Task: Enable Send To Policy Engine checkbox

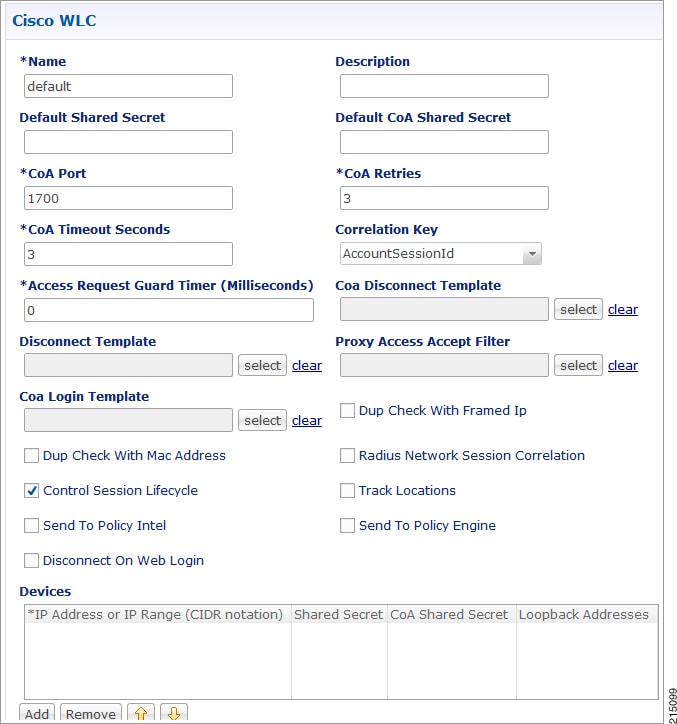Action: [347, 525]
